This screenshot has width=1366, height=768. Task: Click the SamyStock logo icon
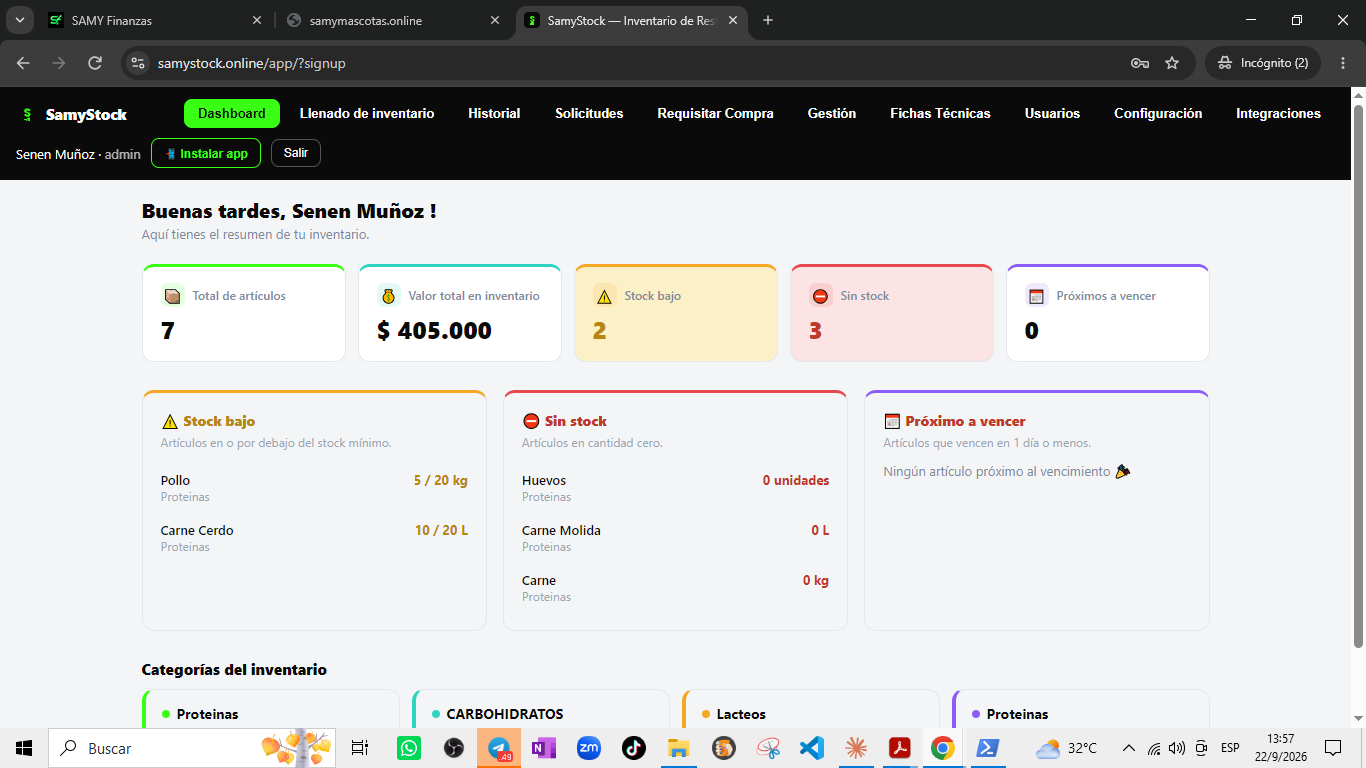click(27, 114)
